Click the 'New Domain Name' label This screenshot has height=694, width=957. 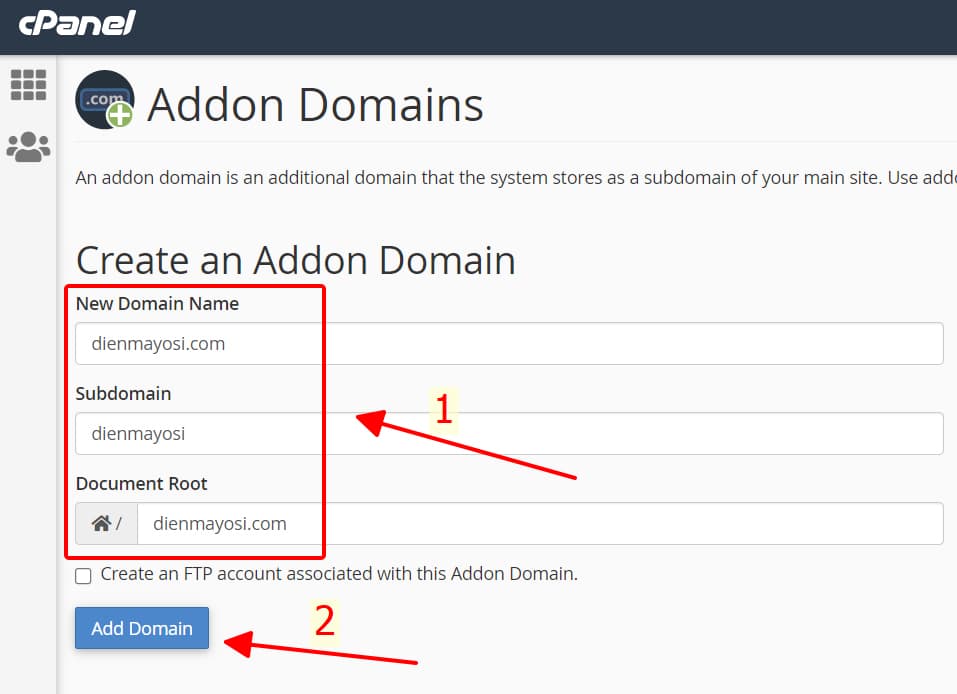tap(157, 304)
